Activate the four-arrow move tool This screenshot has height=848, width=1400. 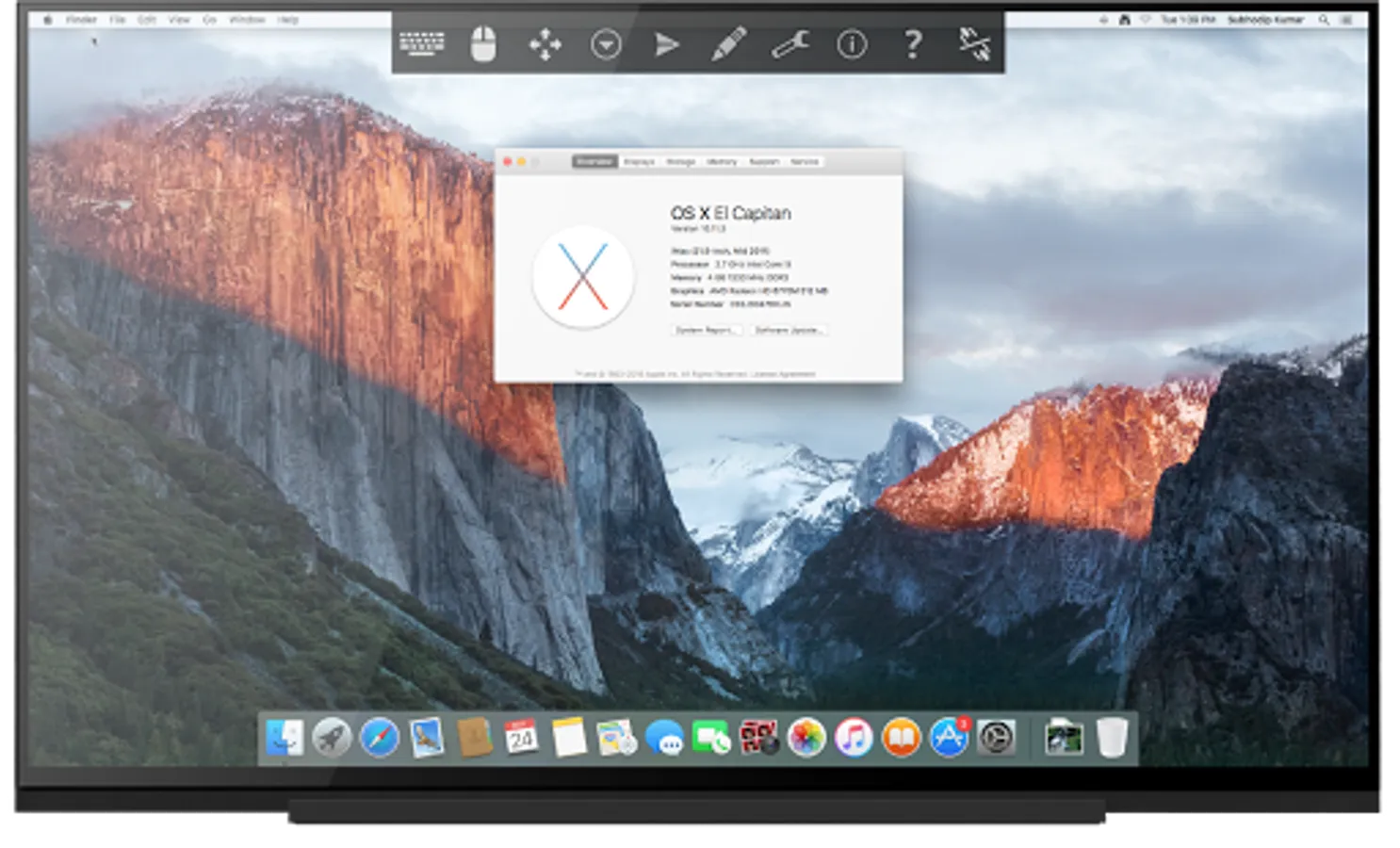point(545,44)
